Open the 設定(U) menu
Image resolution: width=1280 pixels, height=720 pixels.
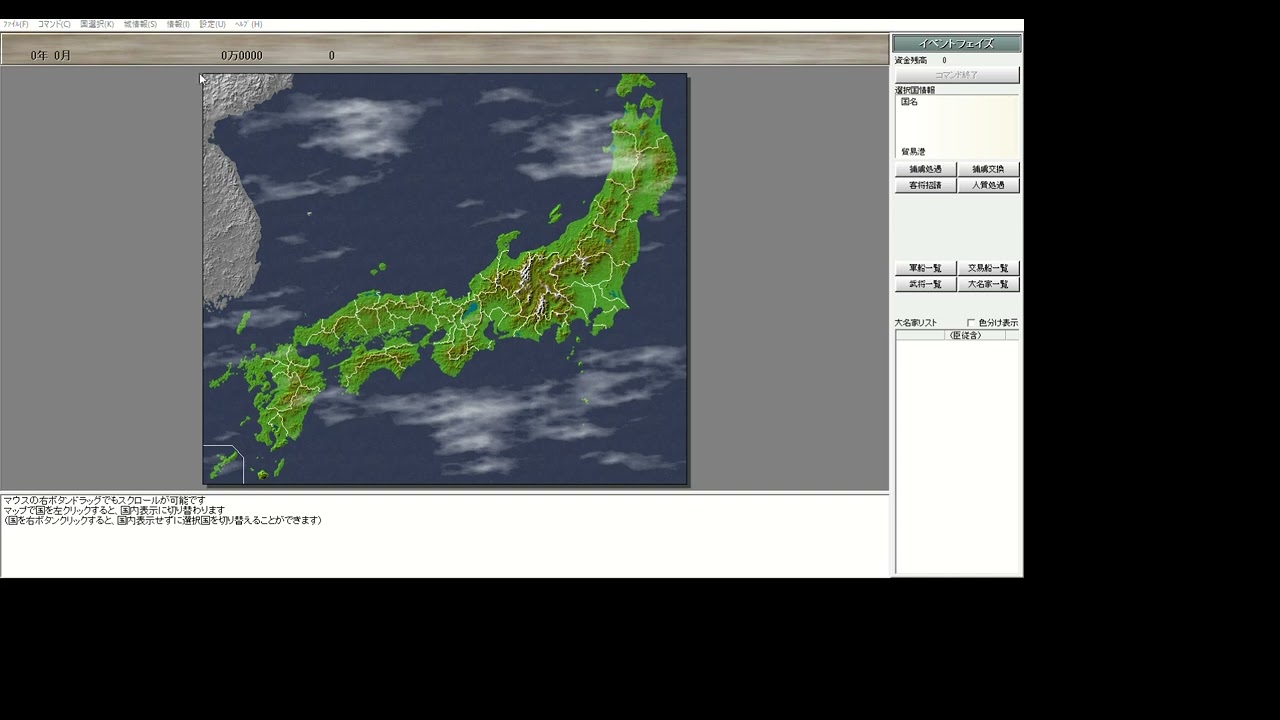[212, 24]
